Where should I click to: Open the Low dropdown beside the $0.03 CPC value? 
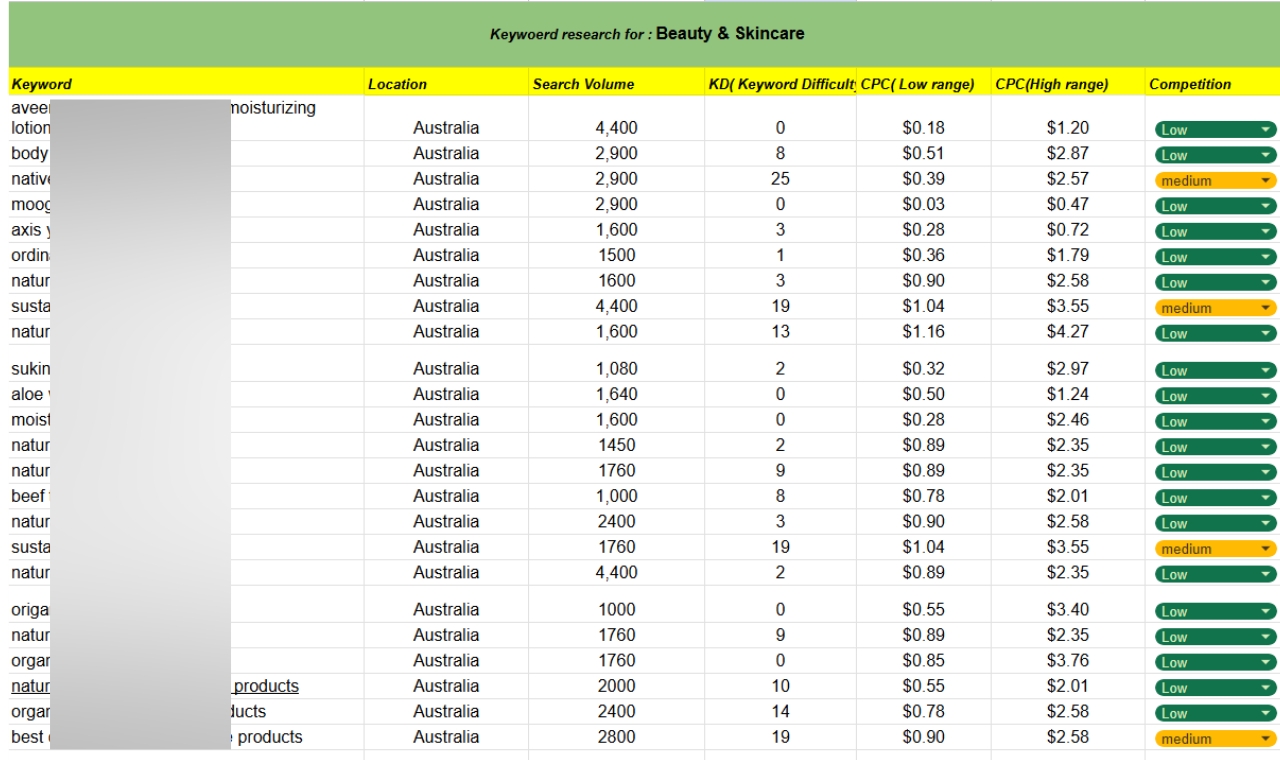pyautogui.click(x=1213, y=207)
